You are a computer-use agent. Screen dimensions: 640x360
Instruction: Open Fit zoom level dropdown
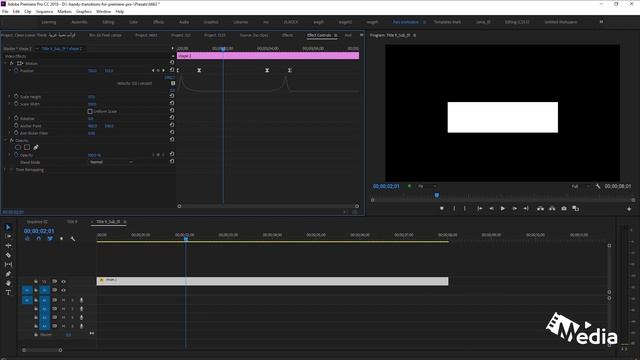[427, 186]
